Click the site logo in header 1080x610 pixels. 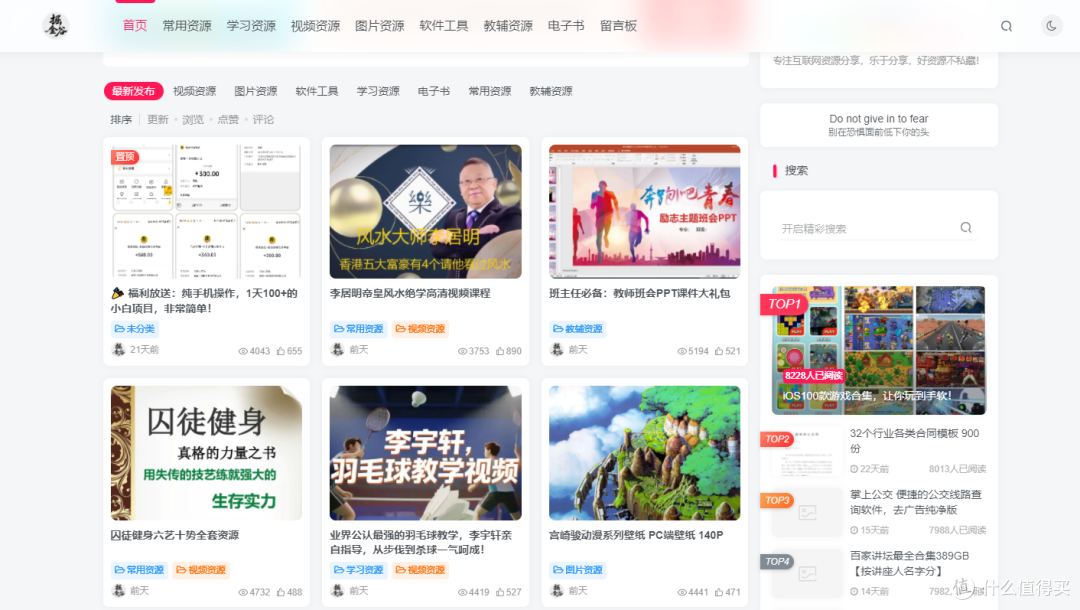click(x=55, y=25)
